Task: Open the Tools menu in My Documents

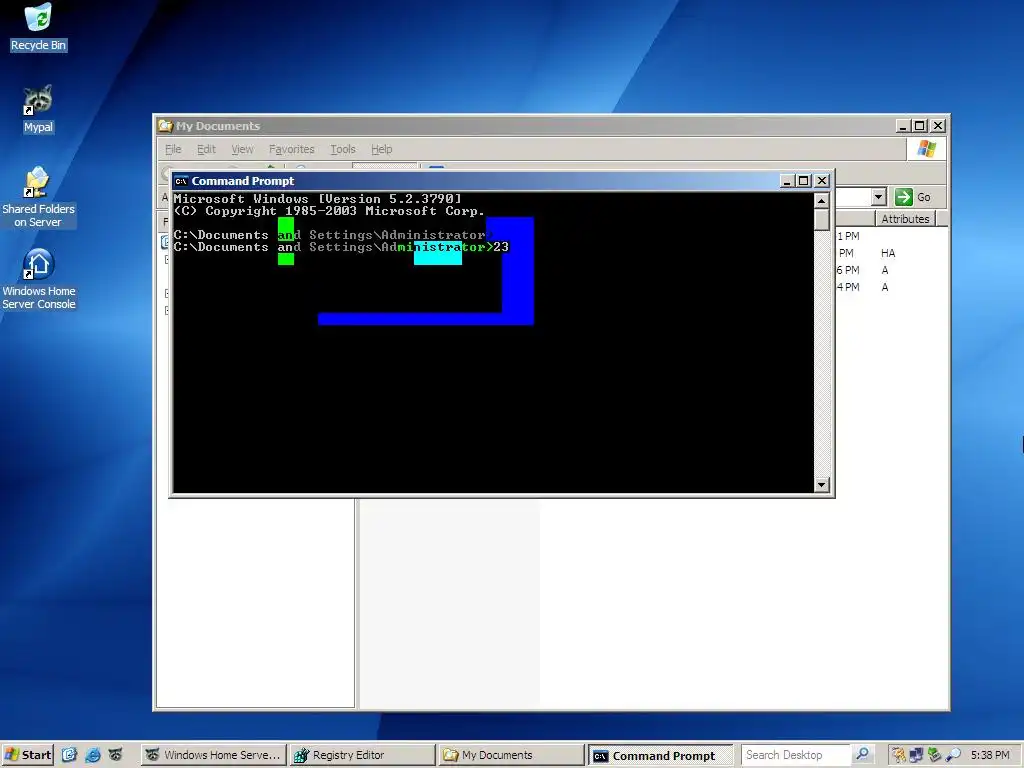Action: pyautogui.click(x=343, y=150)
